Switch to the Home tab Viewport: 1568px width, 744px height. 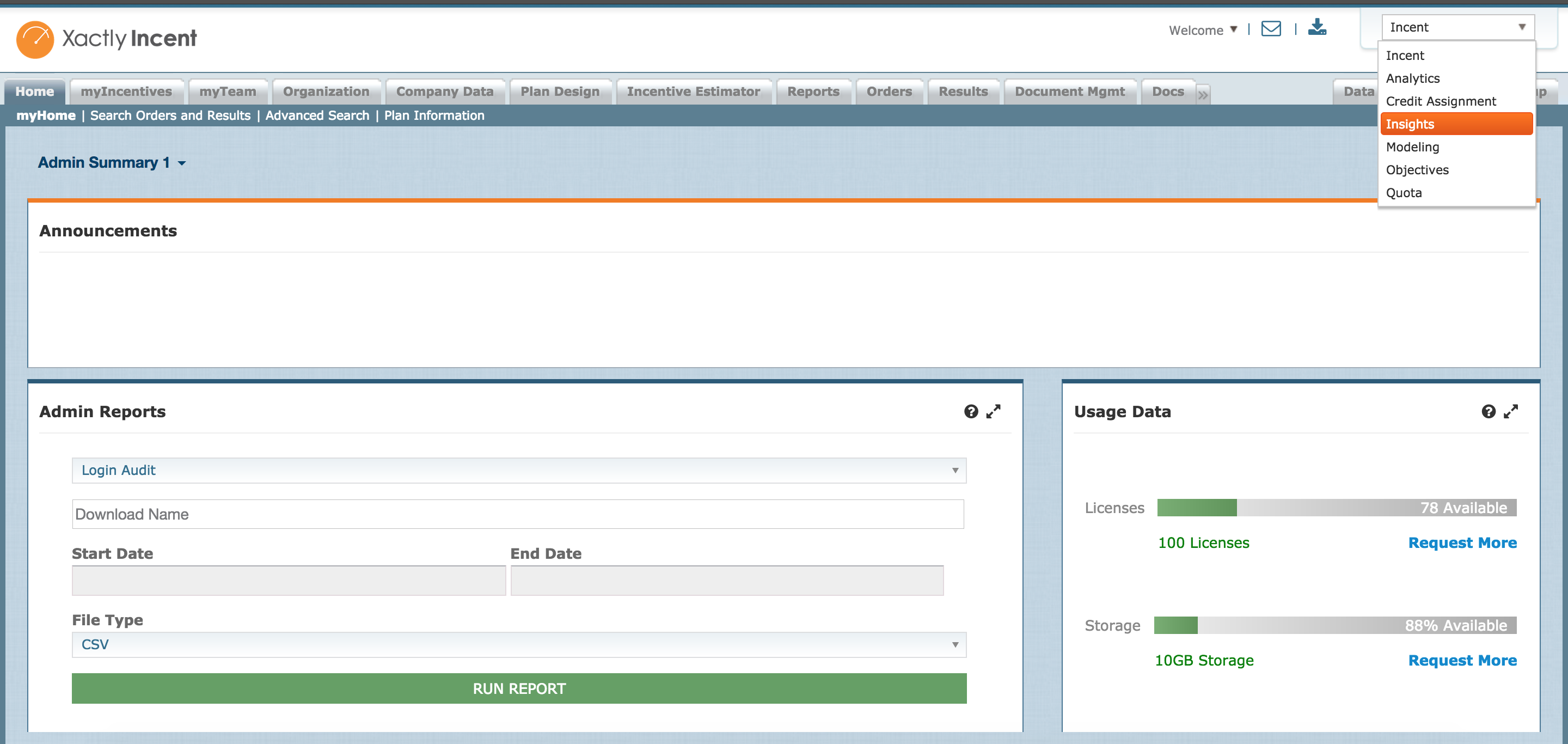[35, 92]
